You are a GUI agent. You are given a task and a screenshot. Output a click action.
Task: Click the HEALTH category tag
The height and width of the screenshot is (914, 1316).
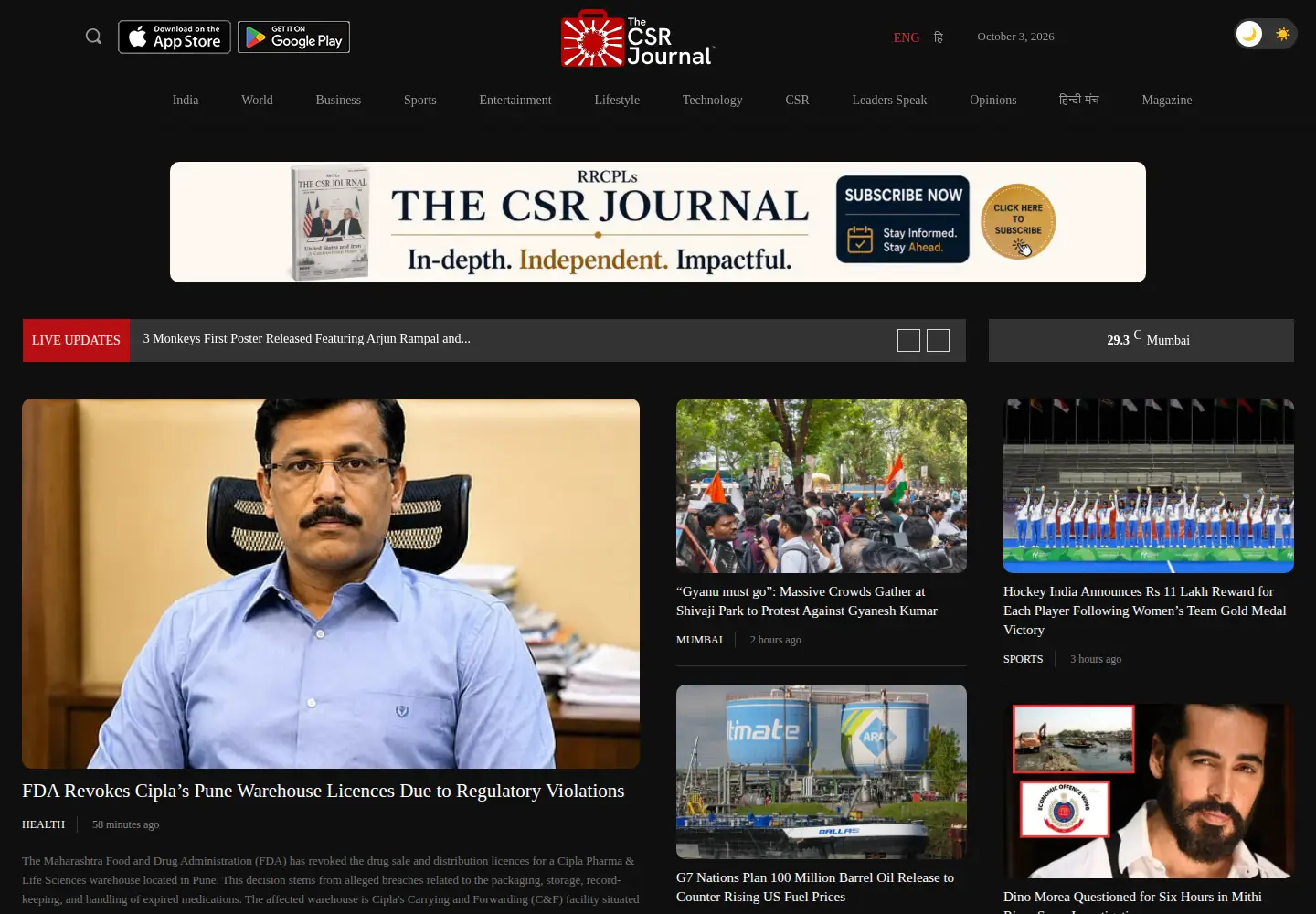[x=43, y=824]
